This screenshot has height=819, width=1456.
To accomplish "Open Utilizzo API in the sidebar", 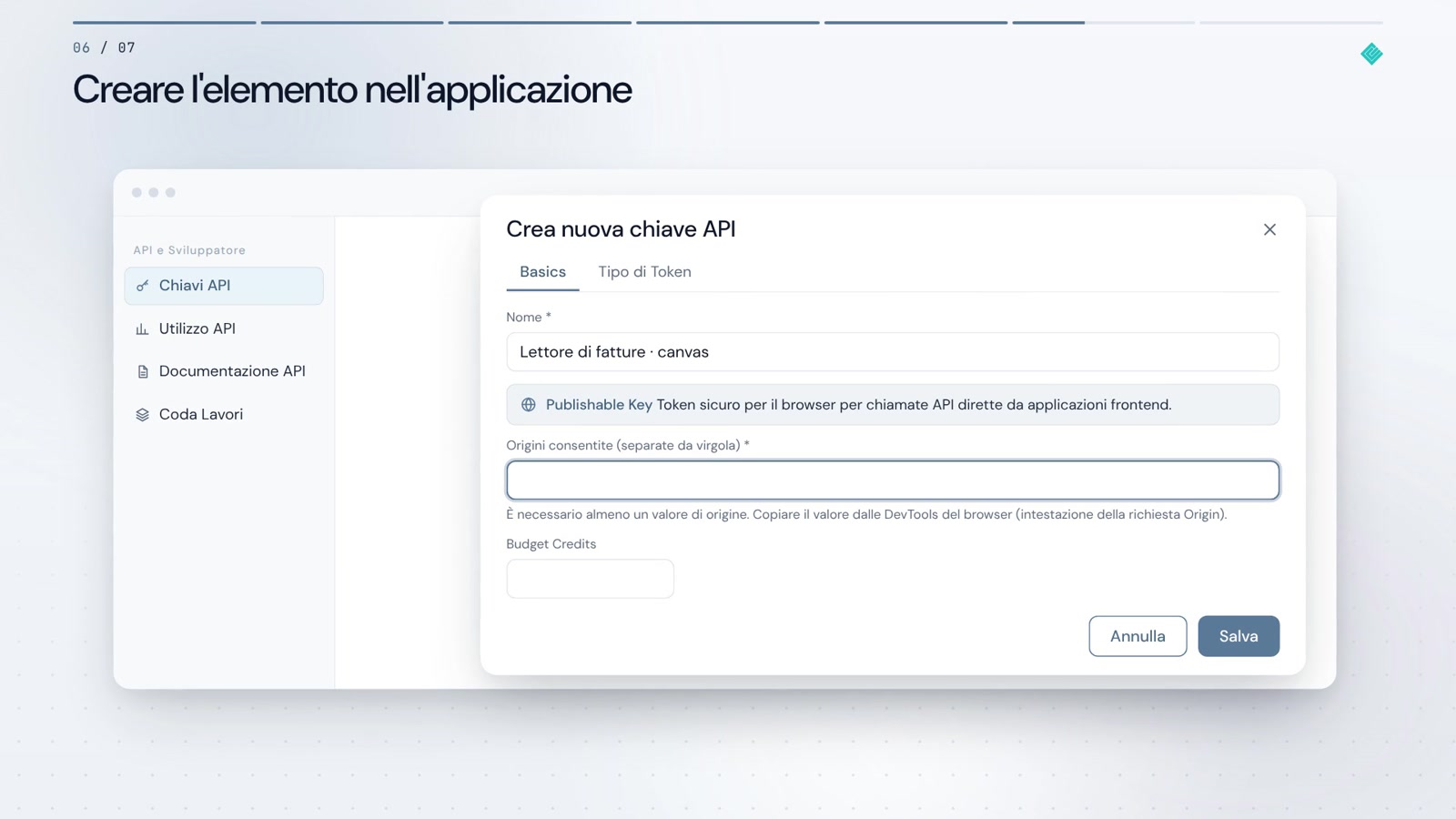I will pos(224,329).
